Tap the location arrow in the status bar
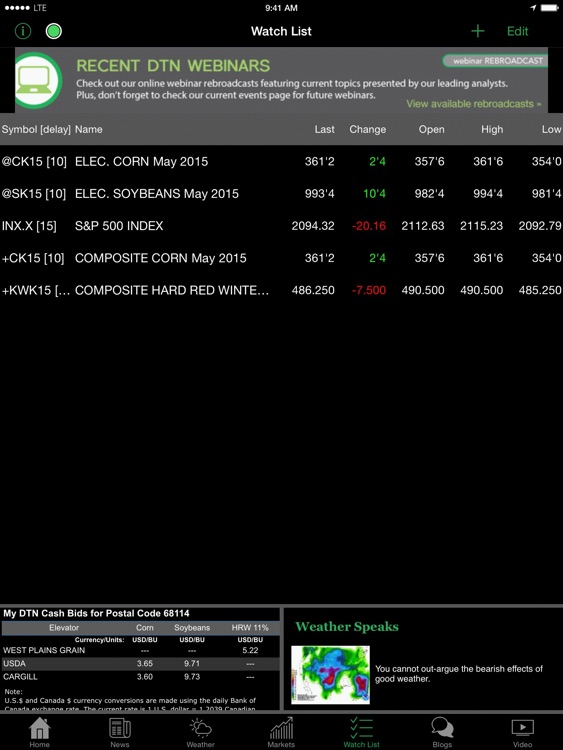This screenshot has width=563, height=750. click(x=533, y=8)
